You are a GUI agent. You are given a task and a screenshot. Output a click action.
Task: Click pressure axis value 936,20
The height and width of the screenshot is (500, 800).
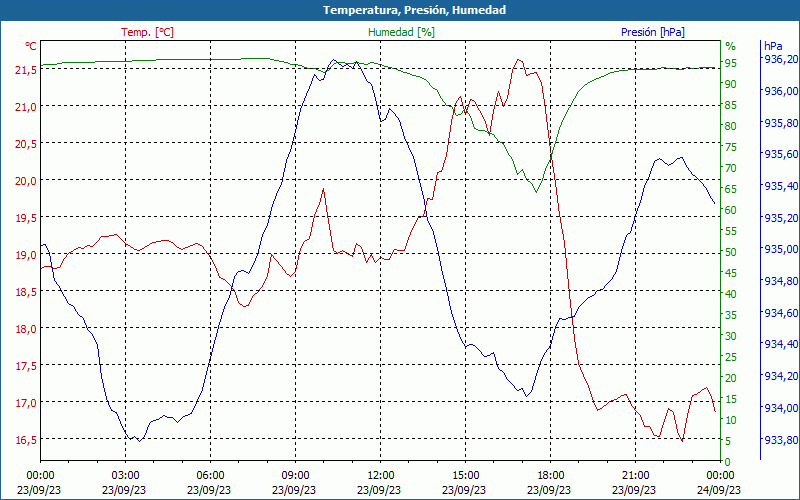pos(780,59)
